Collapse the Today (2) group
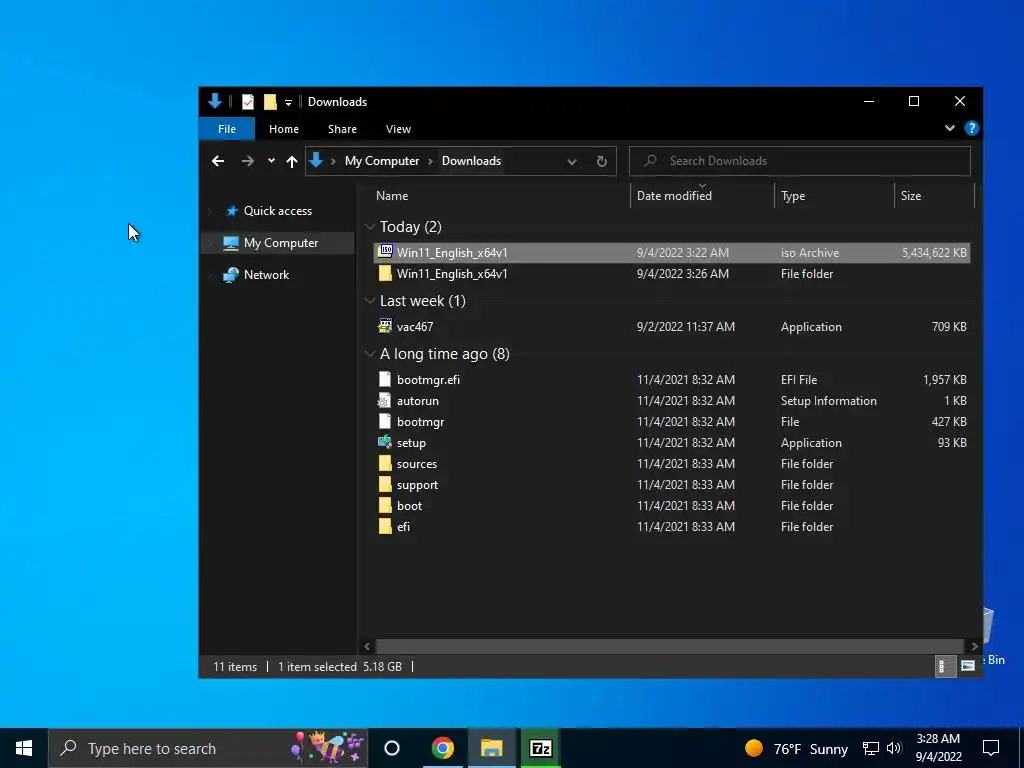Image resolution: width=1024 pixels, height=768 pixels. (x=370, y=227)
